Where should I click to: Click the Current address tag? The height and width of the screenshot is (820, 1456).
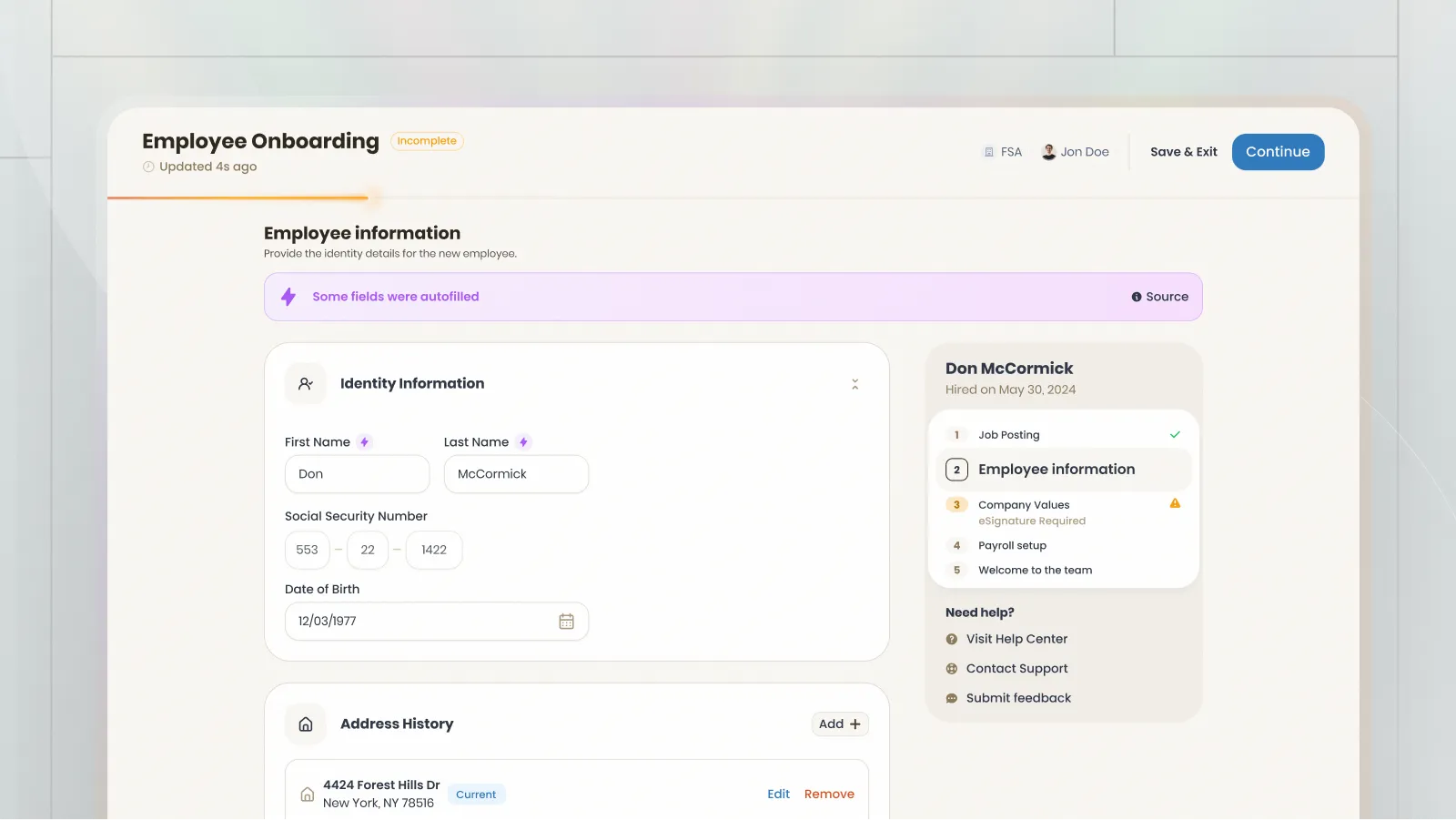coord(476,795)
